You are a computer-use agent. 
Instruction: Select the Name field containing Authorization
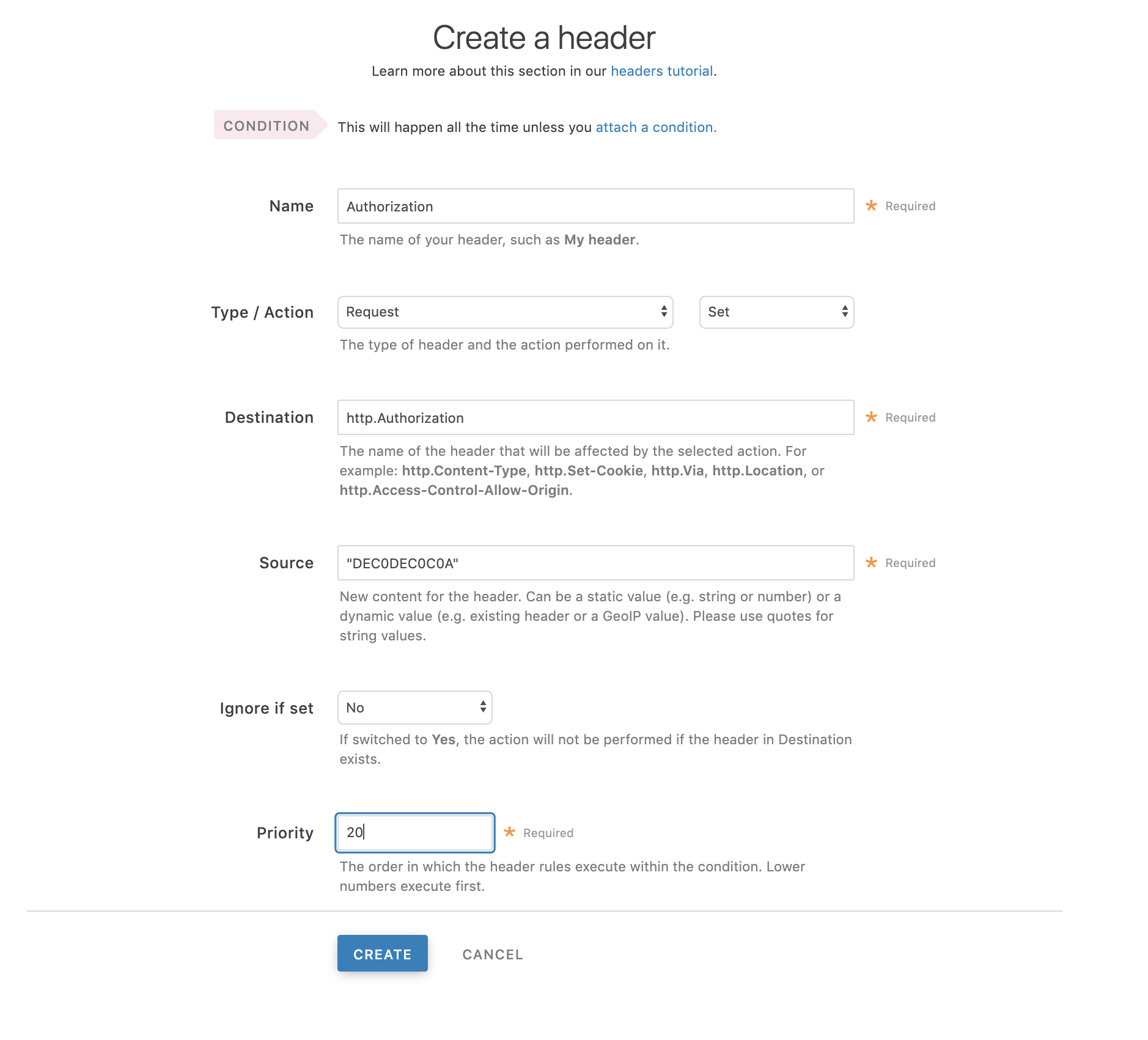pyautogui.click(x=596, y=206)
